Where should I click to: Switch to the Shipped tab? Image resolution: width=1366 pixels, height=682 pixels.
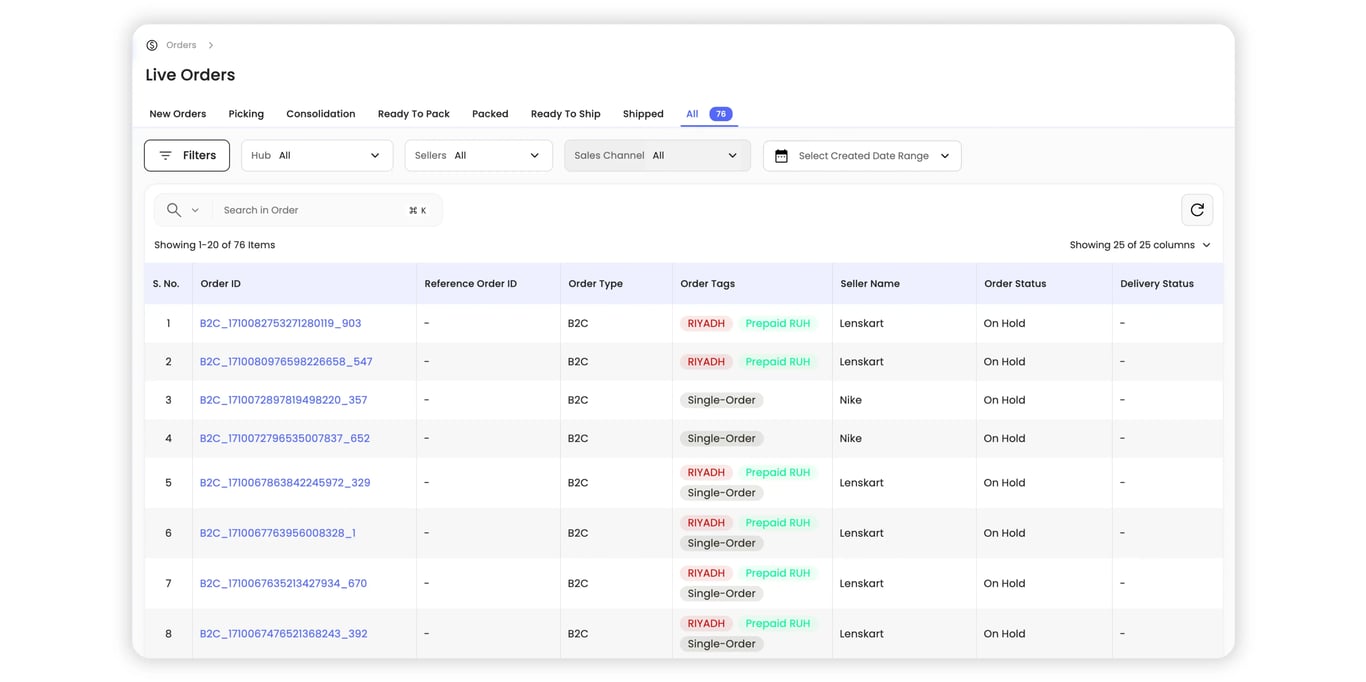642,113
